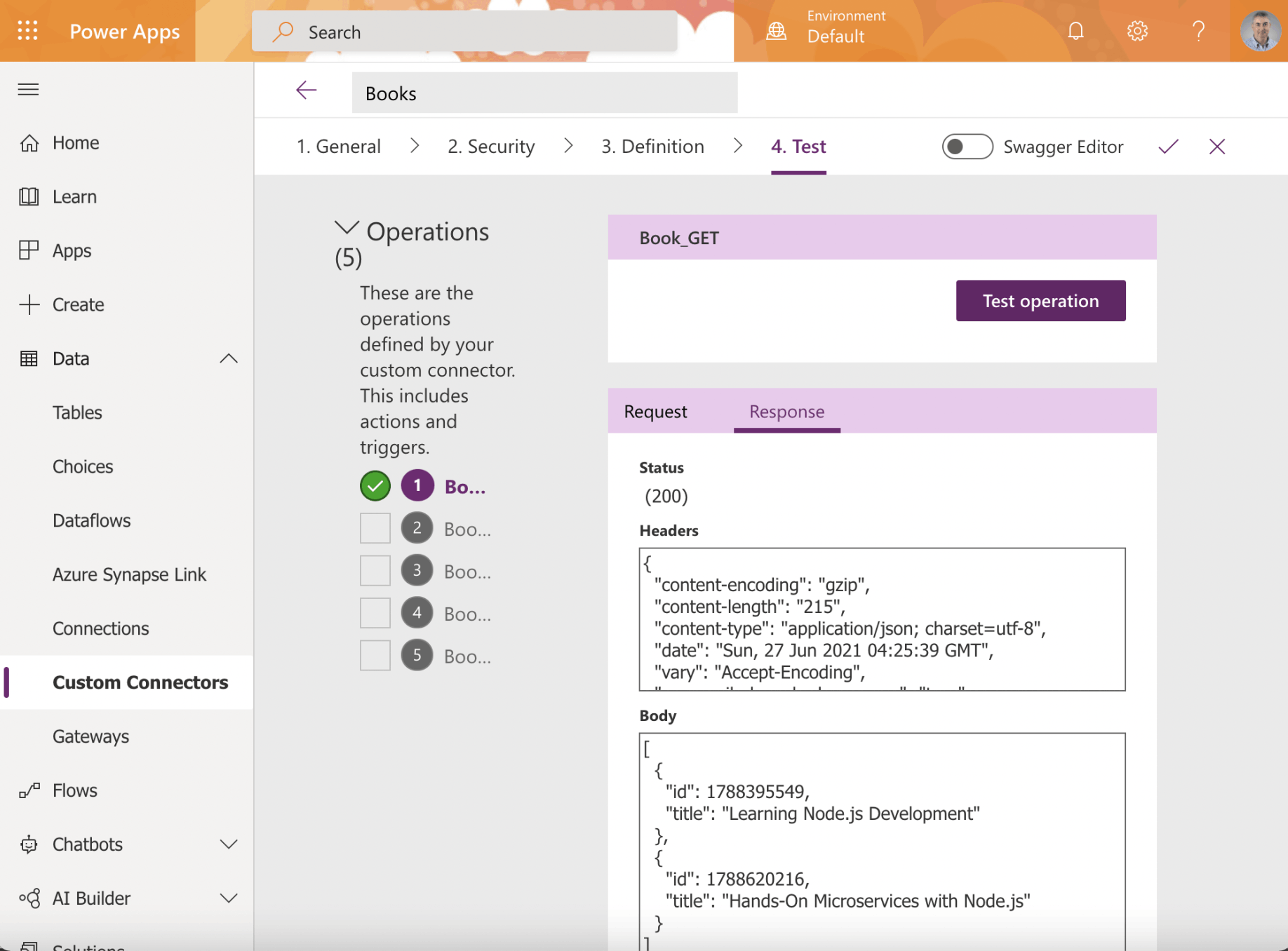
Task: Expand the Chatbots chevron
Action: tap(229, 844)
